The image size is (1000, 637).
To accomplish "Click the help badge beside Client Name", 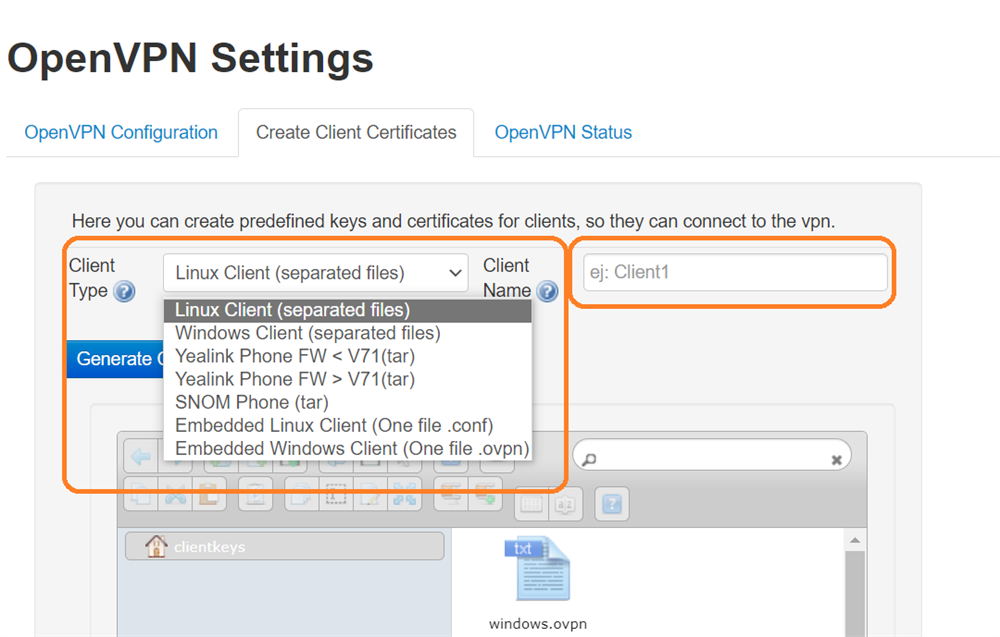I will [548, 292].
